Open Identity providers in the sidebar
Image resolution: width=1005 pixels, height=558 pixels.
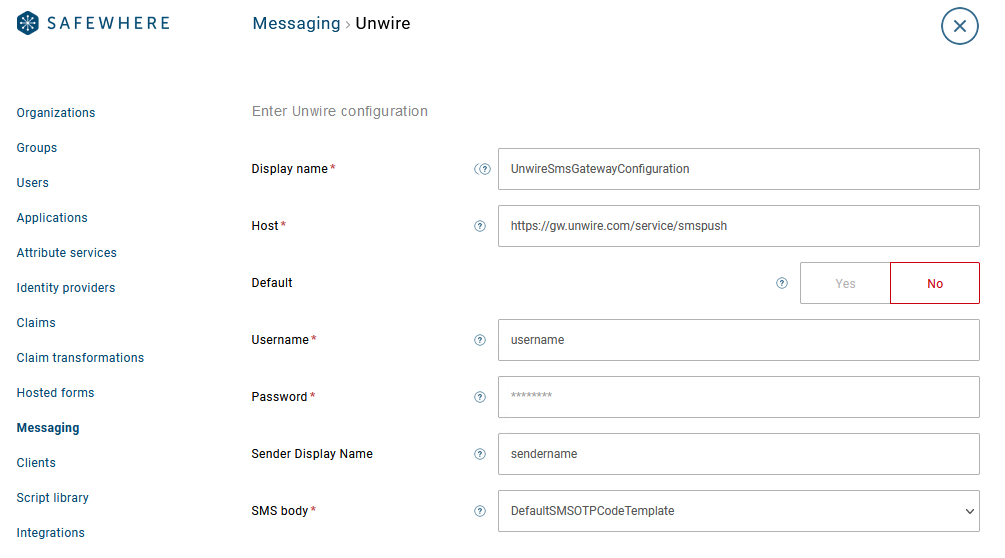tap(66, 288)
